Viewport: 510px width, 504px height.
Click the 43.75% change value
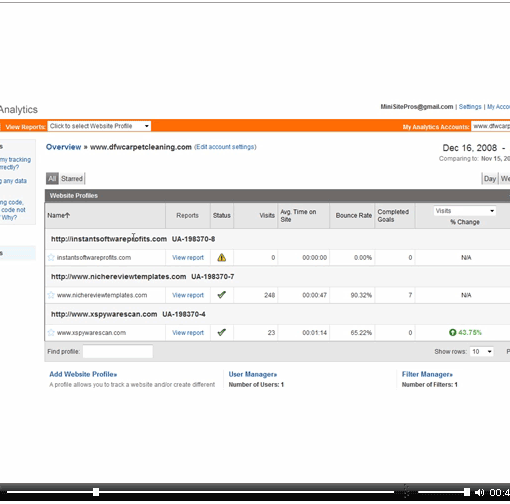470,333
